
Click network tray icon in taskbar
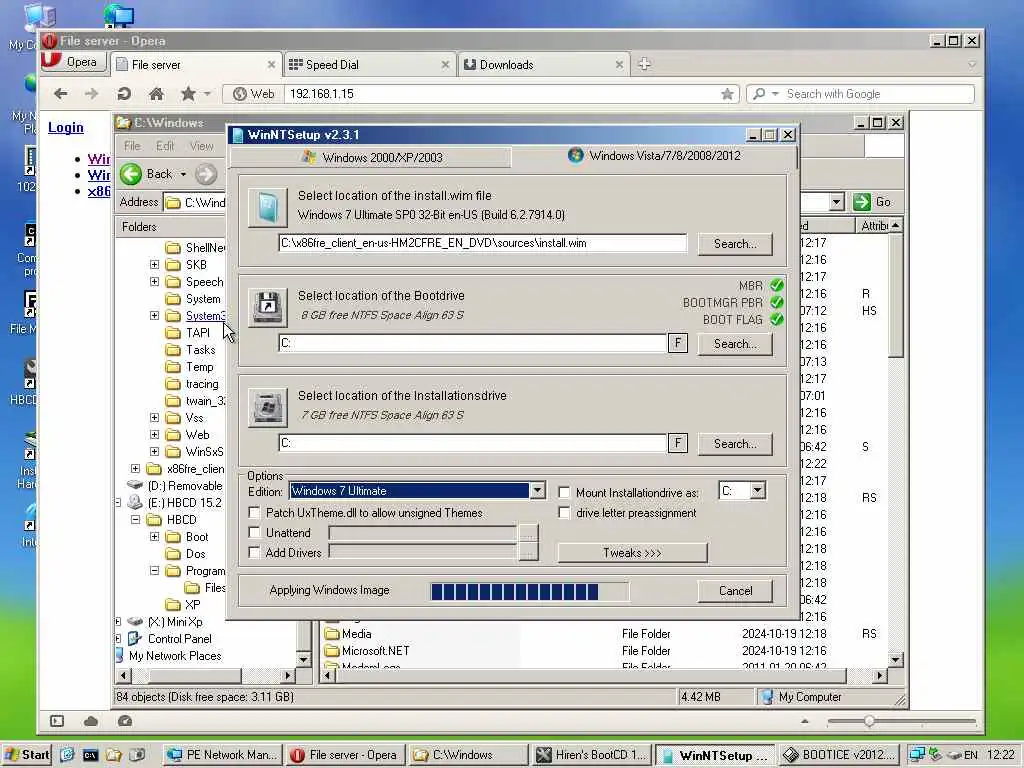916,755
